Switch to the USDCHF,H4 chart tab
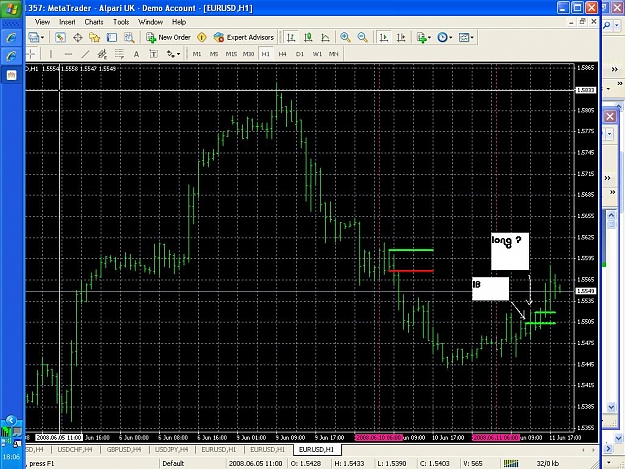625x469 pixels. (75, 449)
